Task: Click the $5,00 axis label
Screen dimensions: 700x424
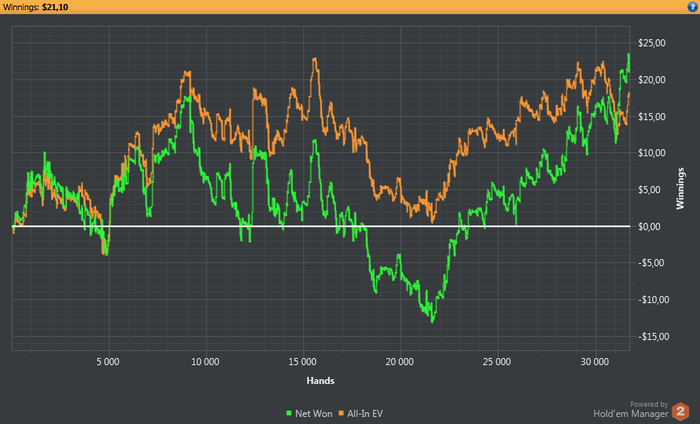Action: coord(649,190)
